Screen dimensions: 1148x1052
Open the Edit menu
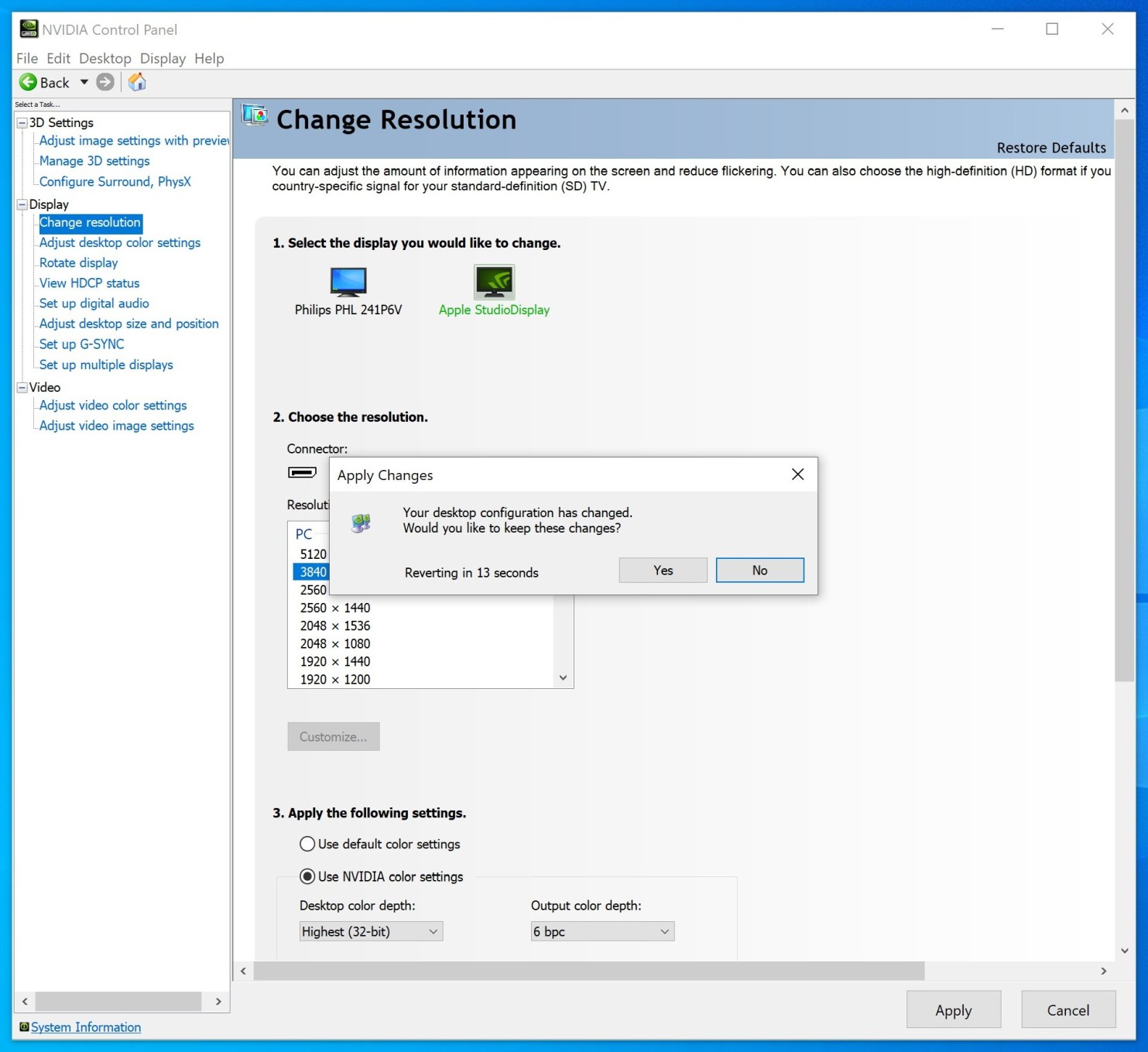tap(58, 58)
